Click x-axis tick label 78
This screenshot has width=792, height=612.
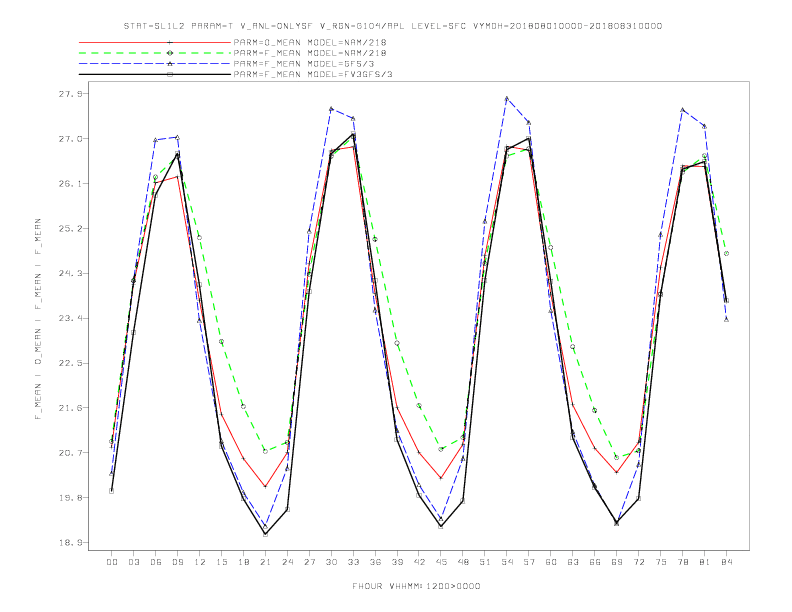tap(683, 562)
